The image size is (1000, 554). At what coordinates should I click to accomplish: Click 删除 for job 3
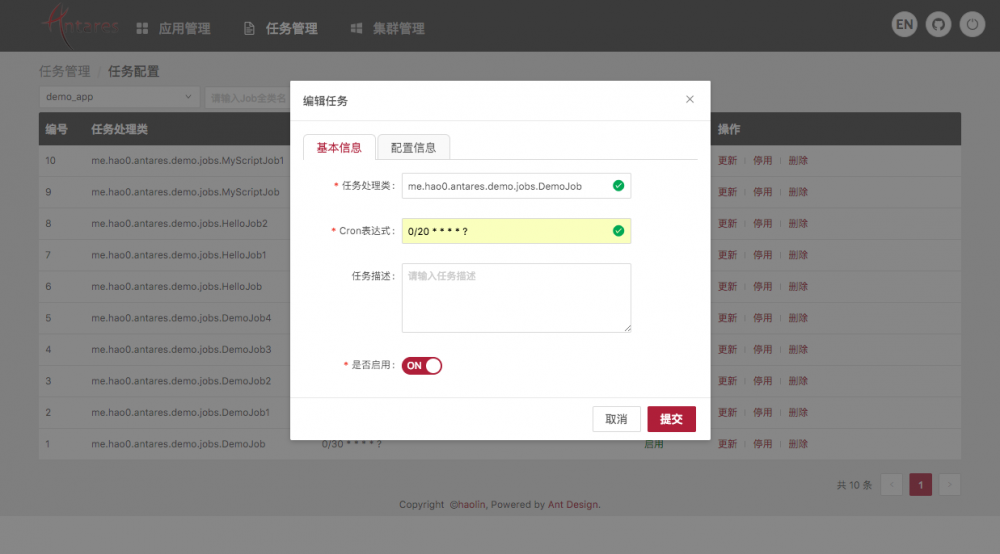point(798,381)
